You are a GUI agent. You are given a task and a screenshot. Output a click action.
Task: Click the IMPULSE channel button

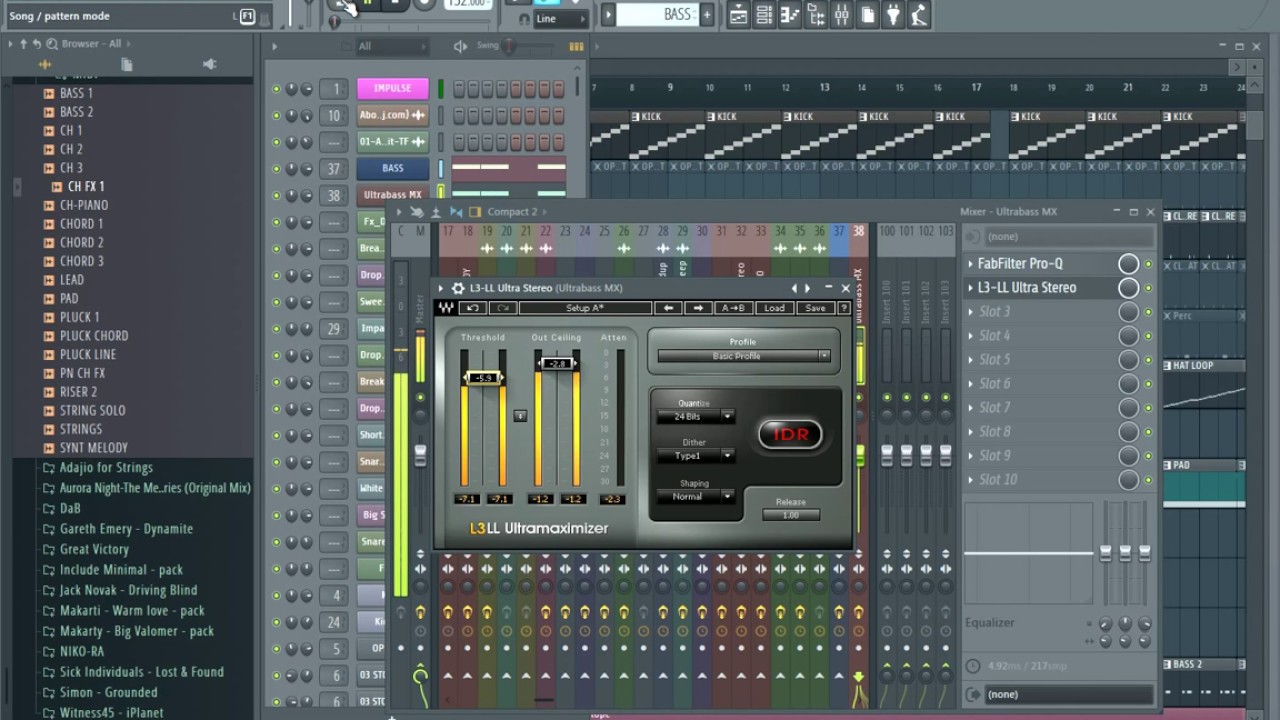coord(392,89)
